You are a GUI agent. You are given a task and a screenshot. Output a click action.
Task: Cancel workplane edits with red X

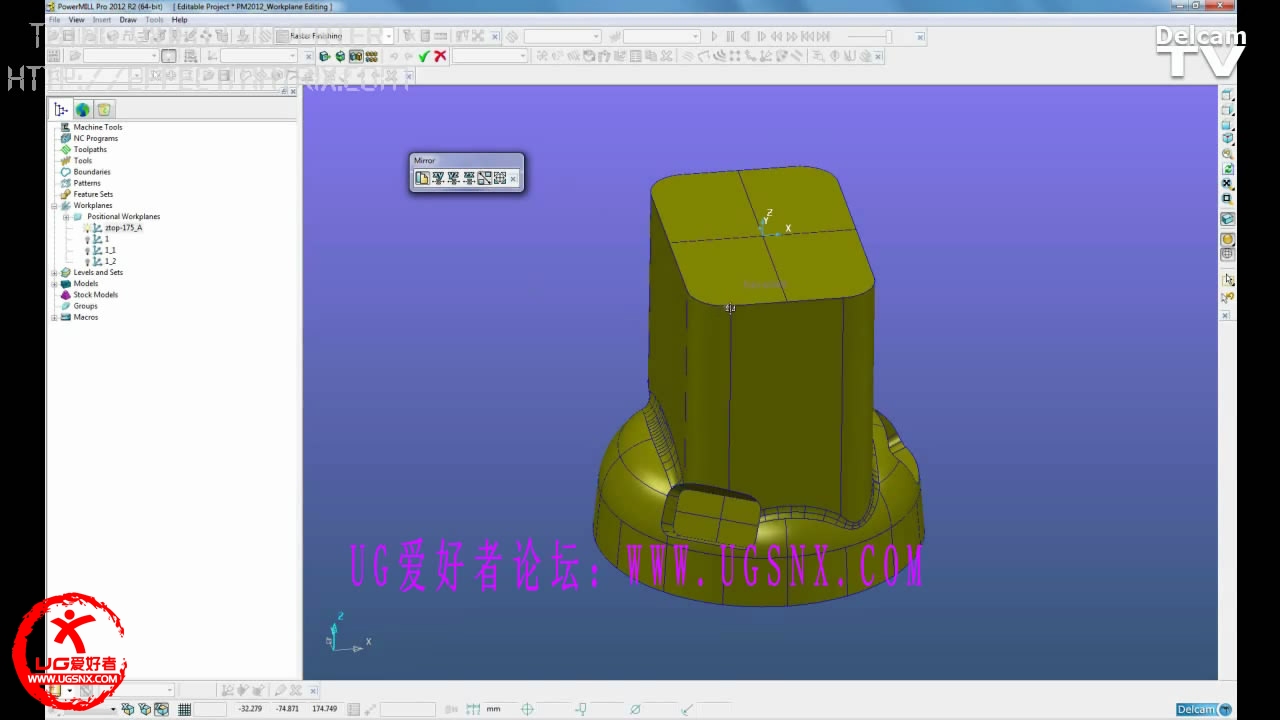440,56
